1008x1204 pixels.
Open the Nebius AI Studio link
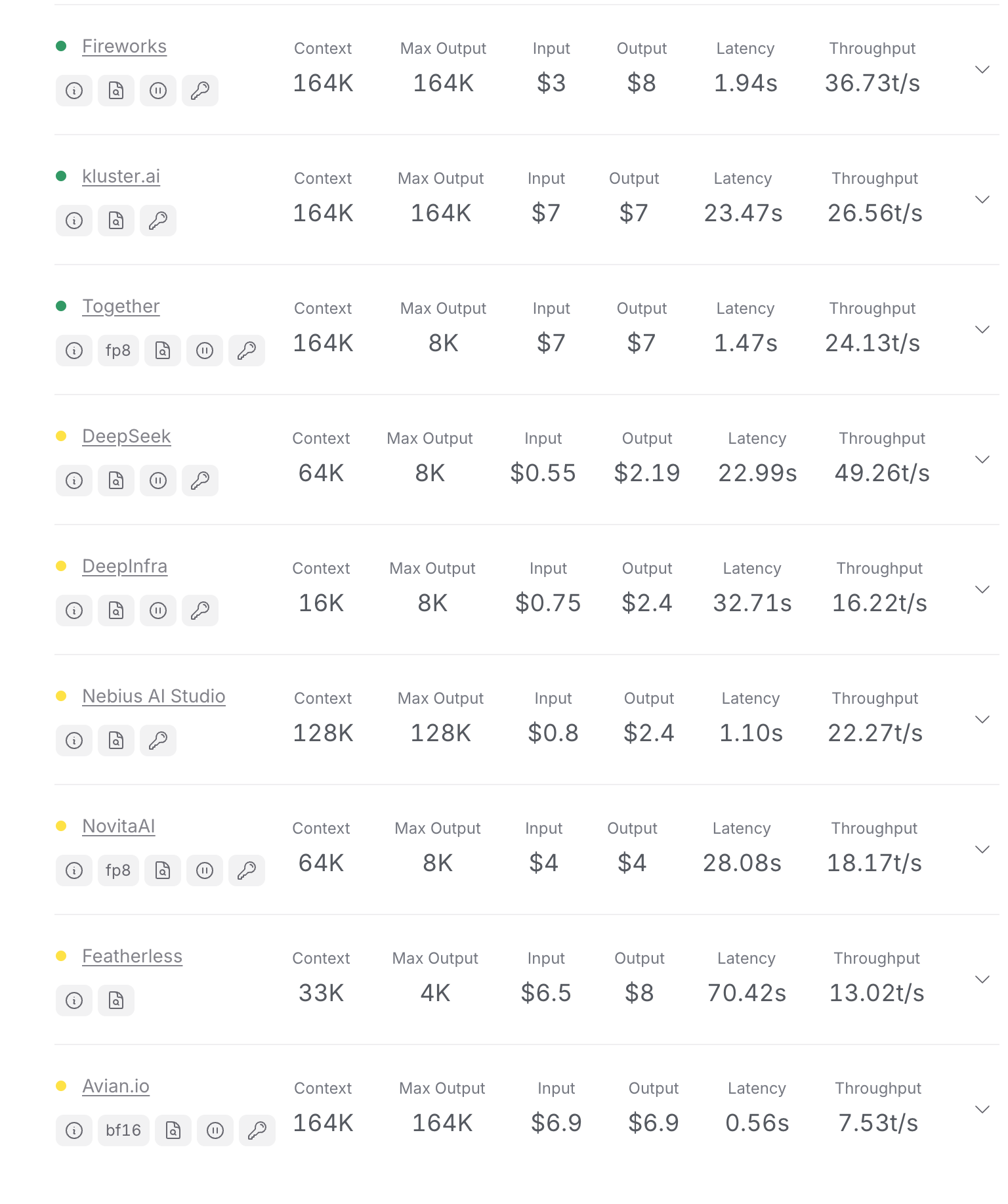coord(154,696)
